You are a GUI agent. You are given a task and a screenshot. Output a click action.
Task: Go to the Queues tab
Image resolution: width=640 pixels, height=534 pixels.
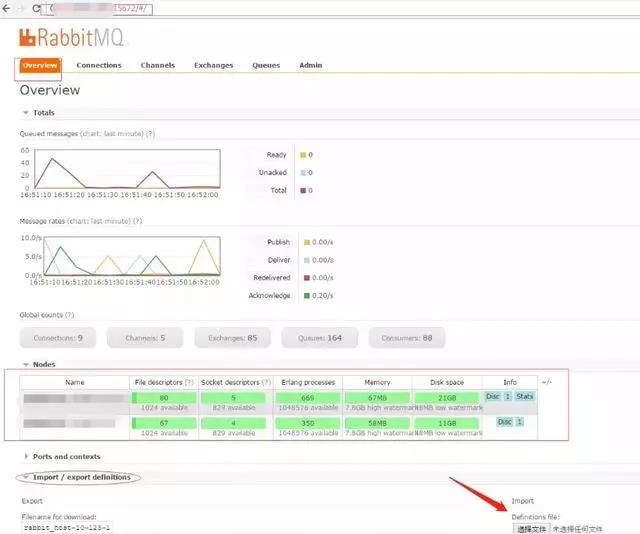(266, 65)
